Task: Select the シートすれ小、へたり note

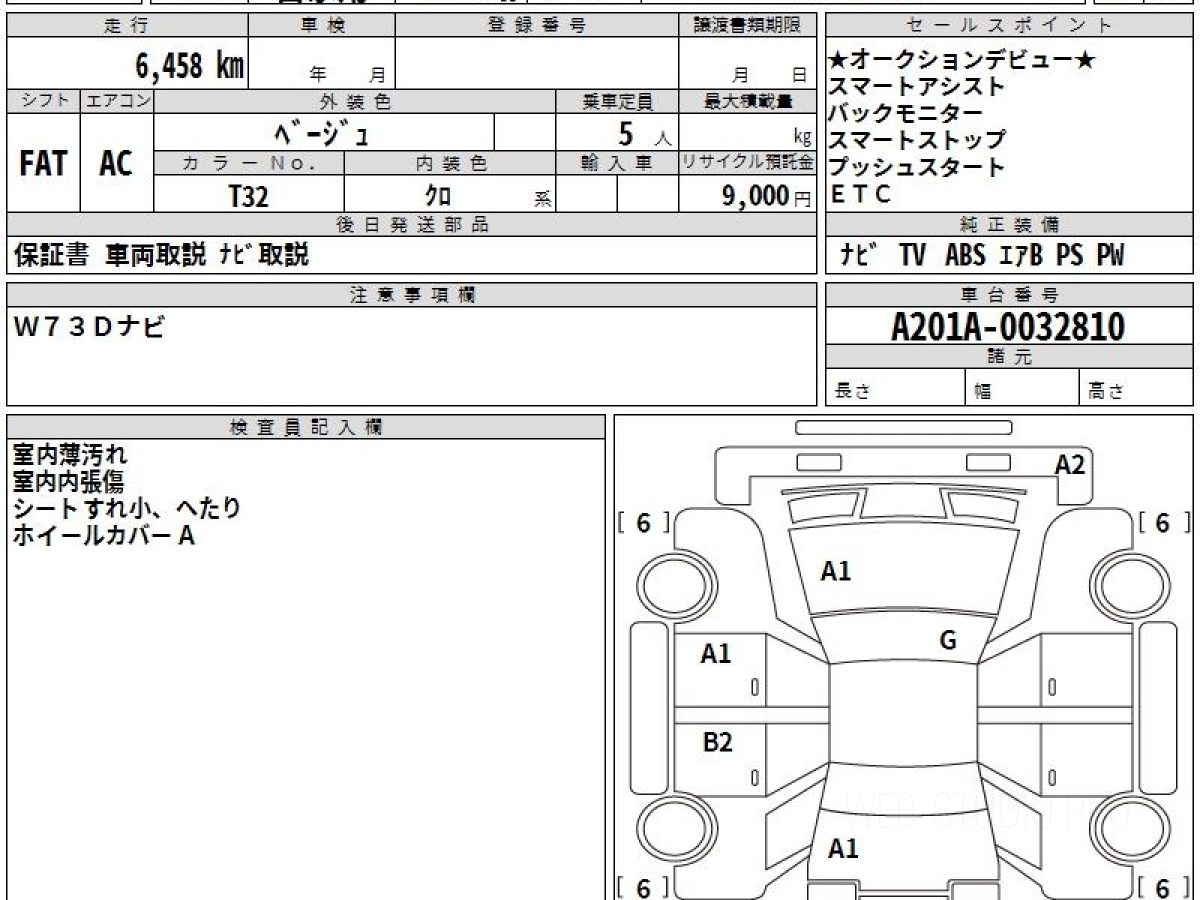Action: click(127, 508)
